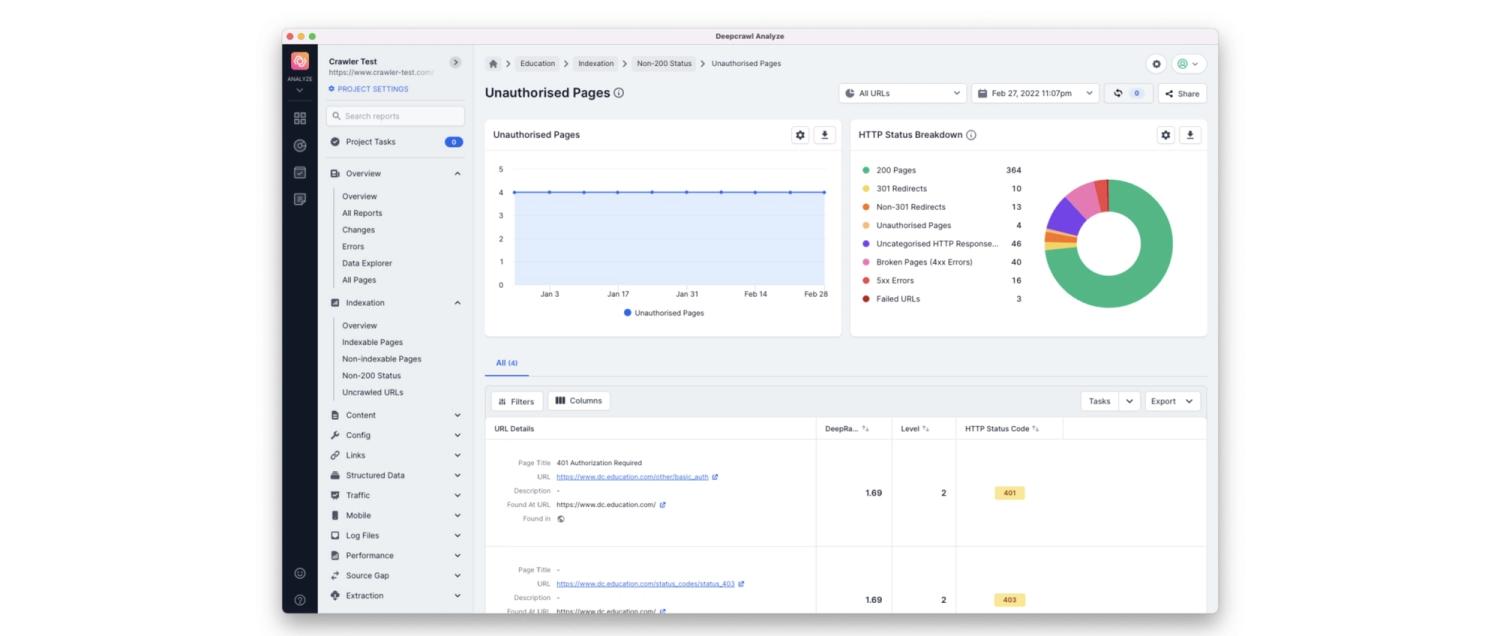Sort by HTTP Status Code column arrows
The image size is (1500, 636).
pos(1036,429)
